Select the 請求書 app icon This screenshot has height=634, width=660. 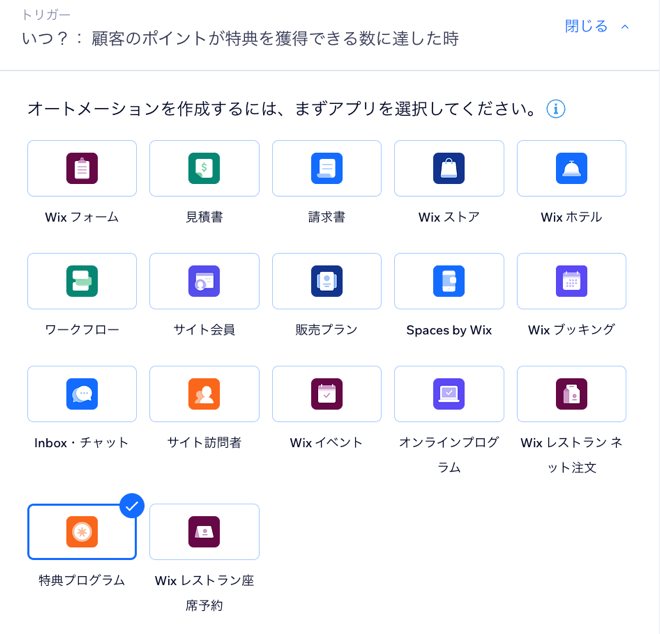(327, 168)
